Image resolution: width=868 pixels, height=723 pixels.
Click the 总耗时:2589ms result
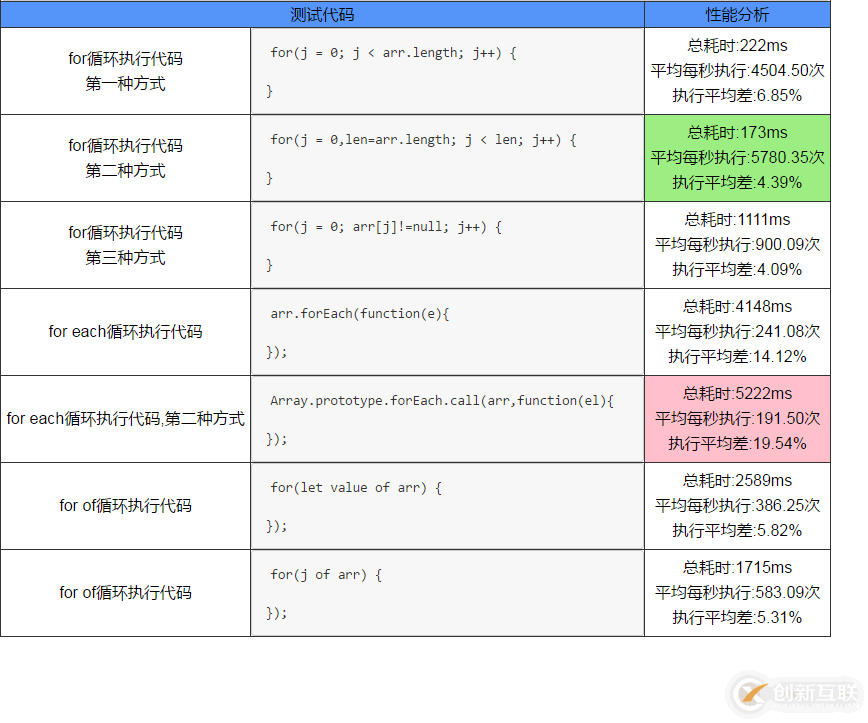tap(737, 480)
